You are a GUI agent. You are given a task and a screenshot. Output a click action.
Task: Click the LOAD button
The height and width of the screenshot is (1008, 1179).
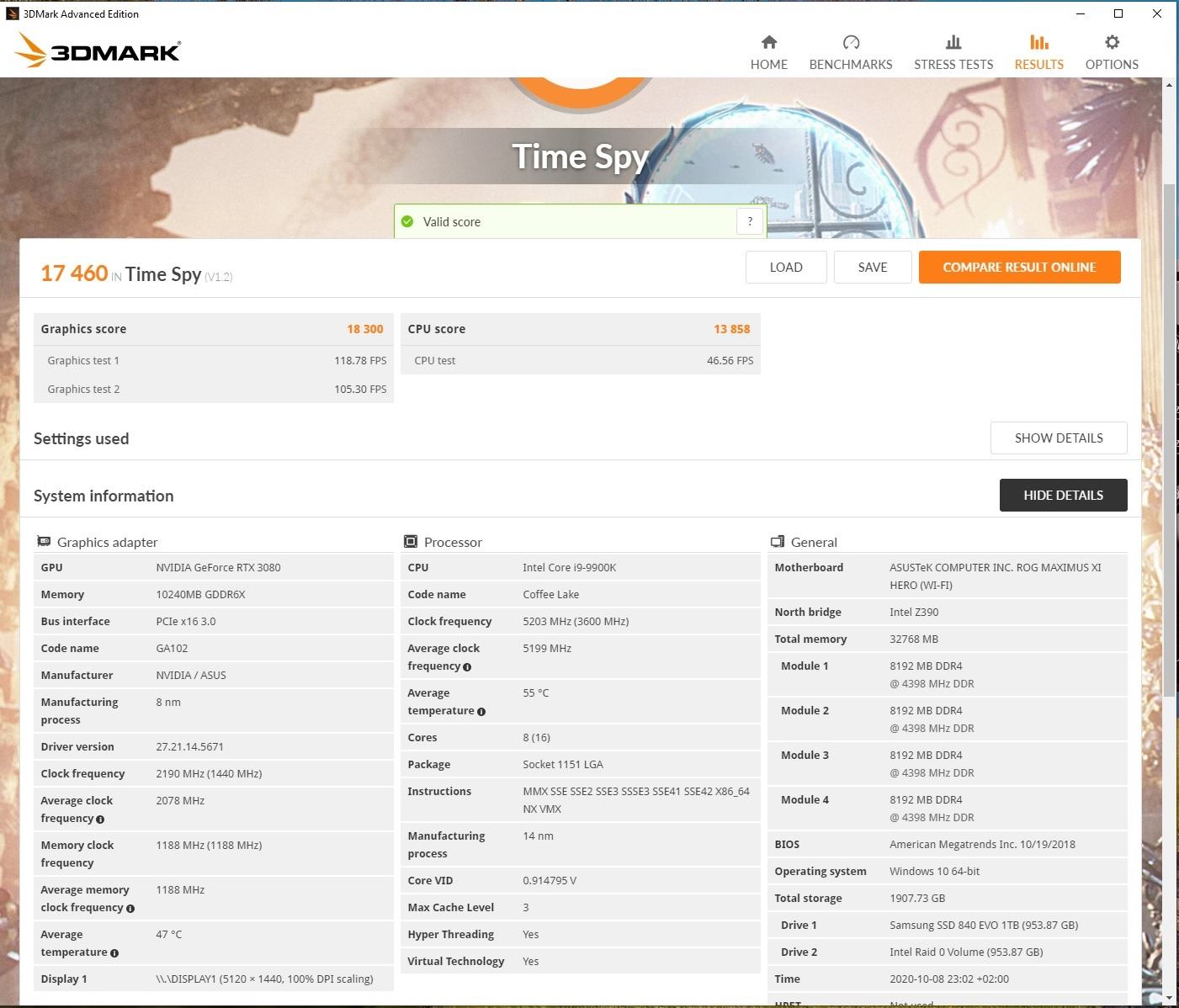click(x=786, y=268)
